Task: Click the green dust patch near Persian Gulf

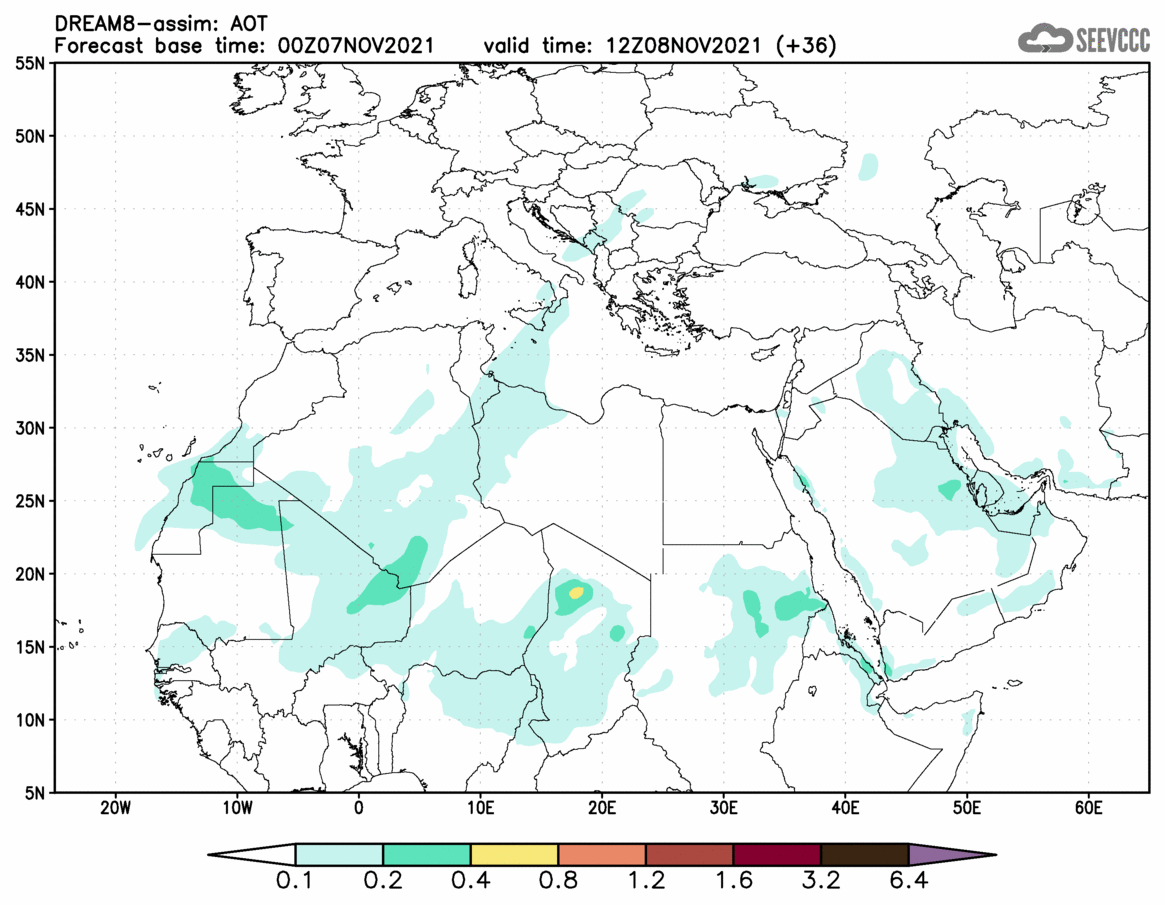Action: tap(950, 490)
